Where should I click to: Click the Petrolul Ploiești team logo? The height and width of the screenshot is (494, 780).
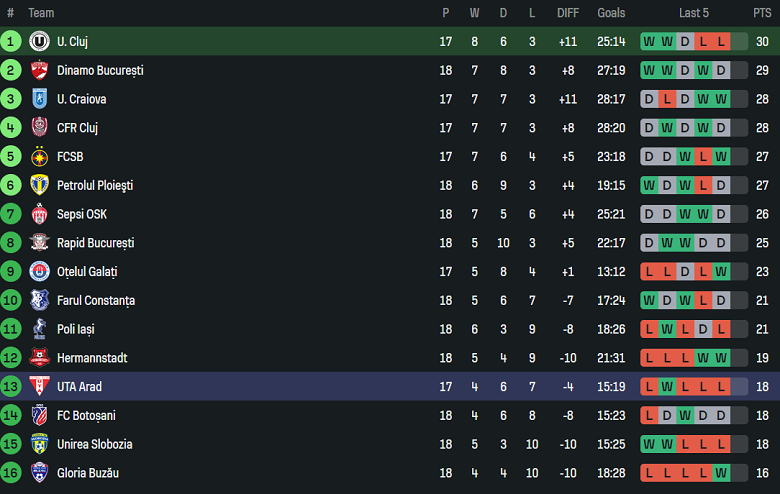point(40,185)
